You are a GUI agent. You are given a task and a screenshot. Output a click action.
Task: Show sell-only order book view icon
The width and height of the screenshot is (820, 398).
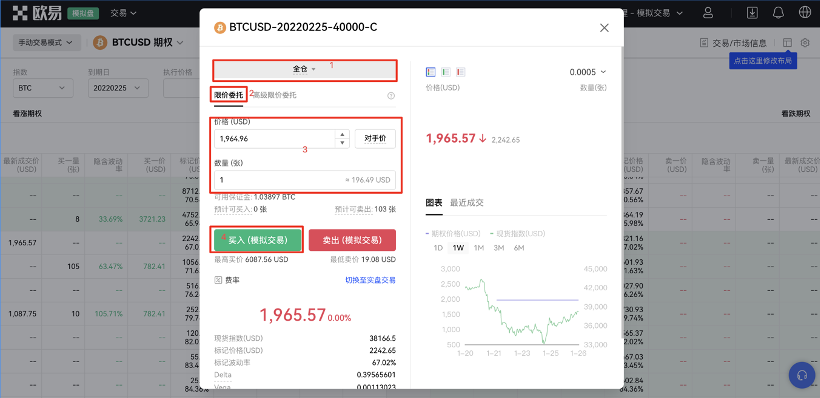[461, 72]
